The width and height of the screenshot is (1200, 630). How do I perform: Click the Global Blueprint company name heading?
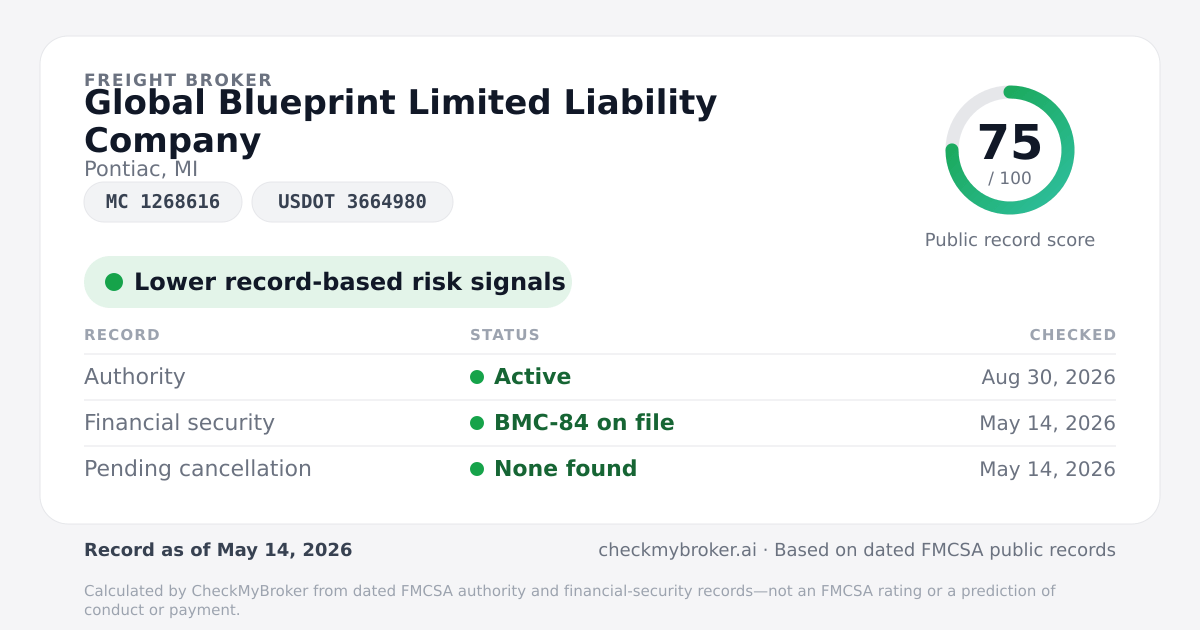point(400,121)
